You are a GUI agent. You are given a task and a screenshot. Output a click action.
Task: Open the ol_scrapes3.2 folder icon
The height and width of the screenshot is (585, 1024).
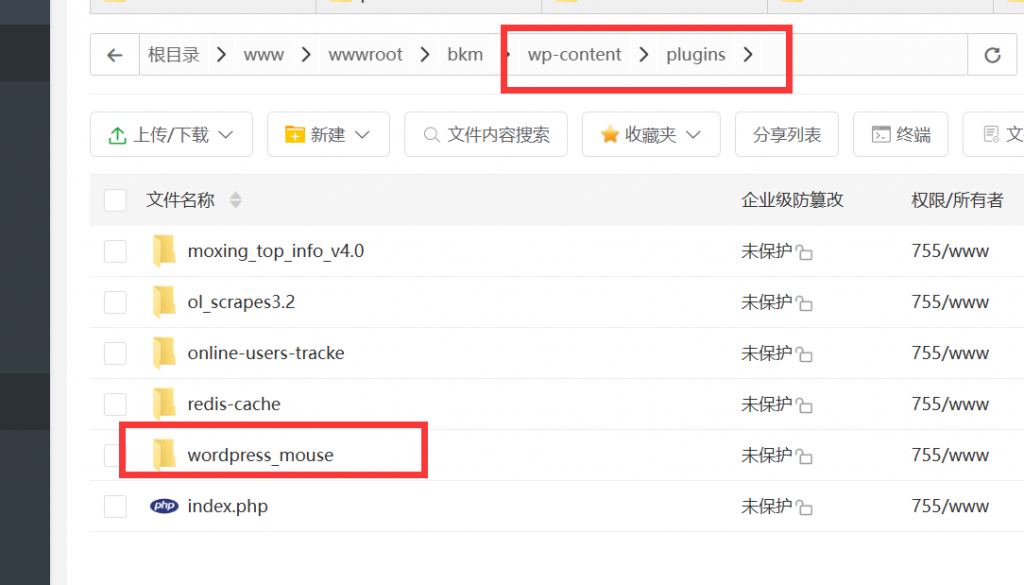pos(164,302)
